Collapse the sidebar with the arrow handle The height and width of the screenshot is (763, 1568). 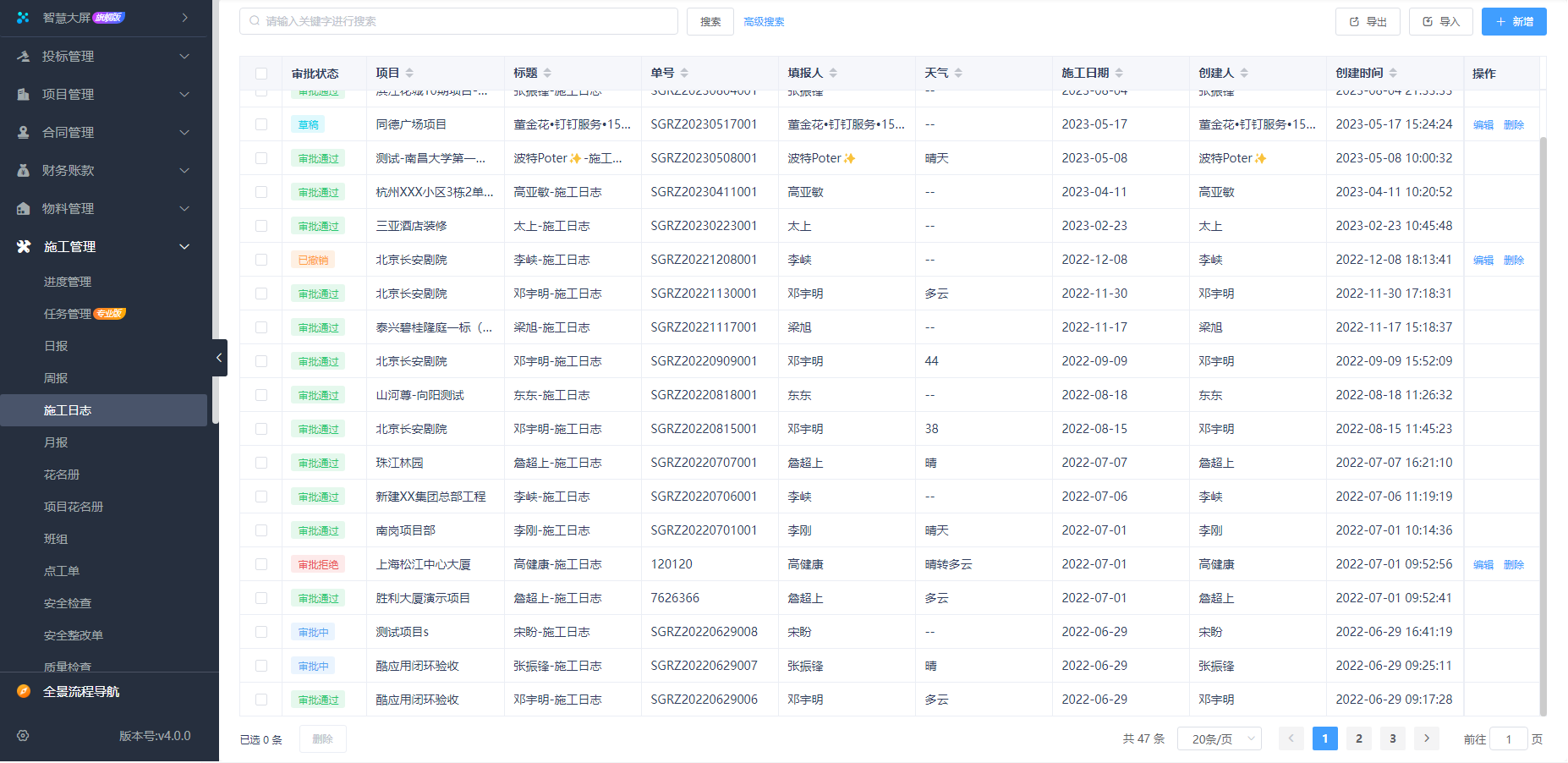[219, 357]
